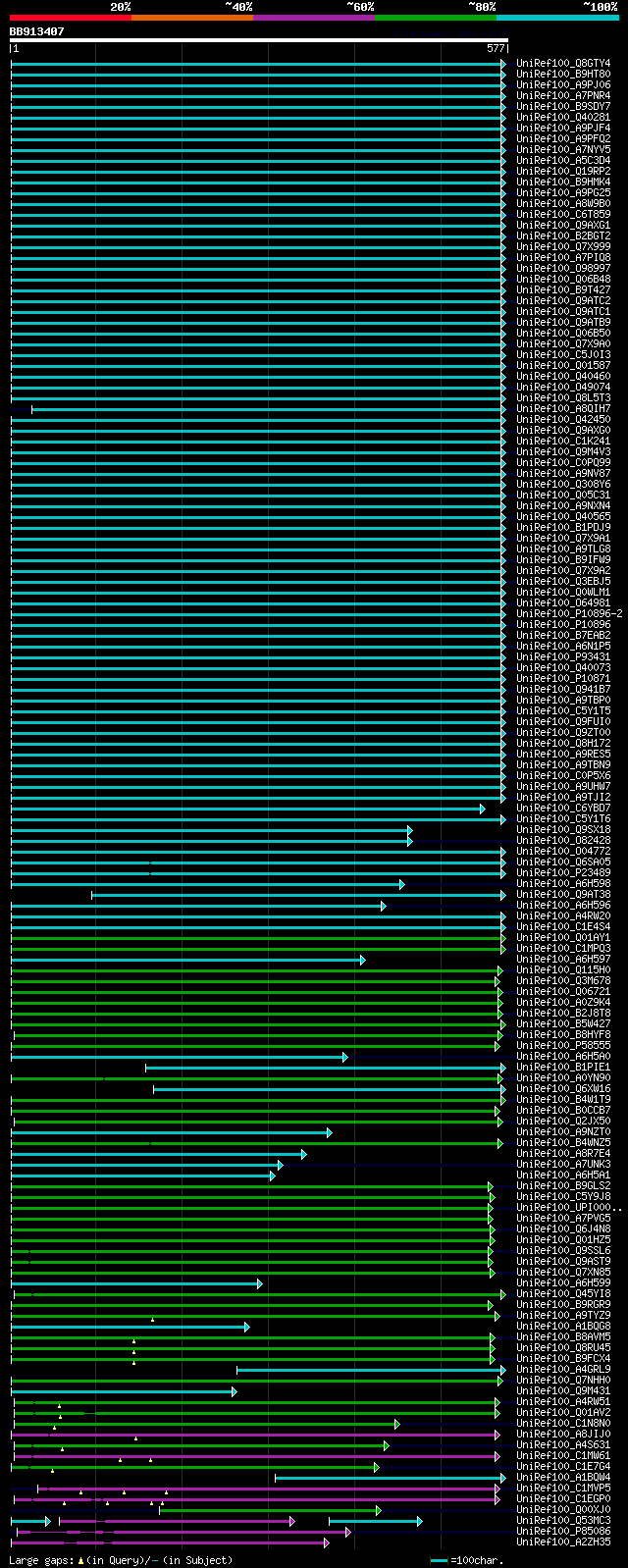Select label UniRef100_A1BQG8
Viewport: 628px width, 1568px height.
pos(563,1326)
